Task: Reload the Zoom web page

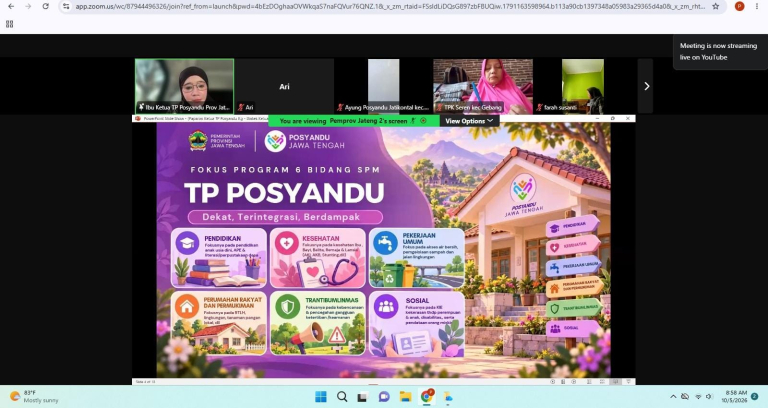Action: (46, 6)
